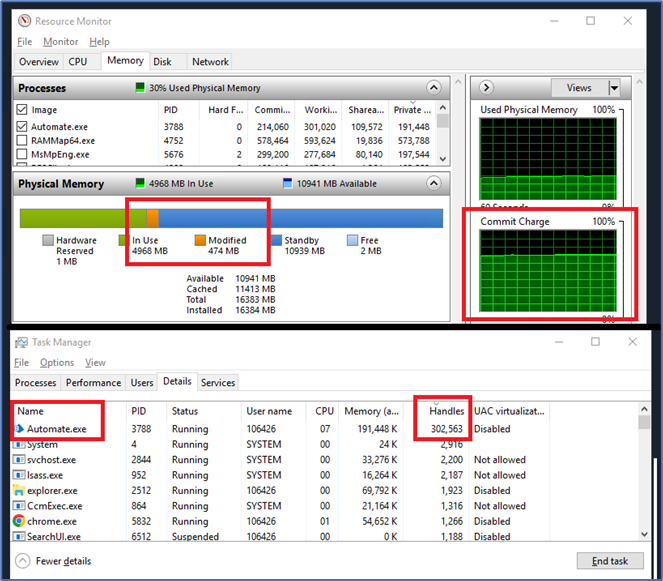The image size is (663, 581).
Task: Open the File menu in Task Manager
Action: pos(22,363)
